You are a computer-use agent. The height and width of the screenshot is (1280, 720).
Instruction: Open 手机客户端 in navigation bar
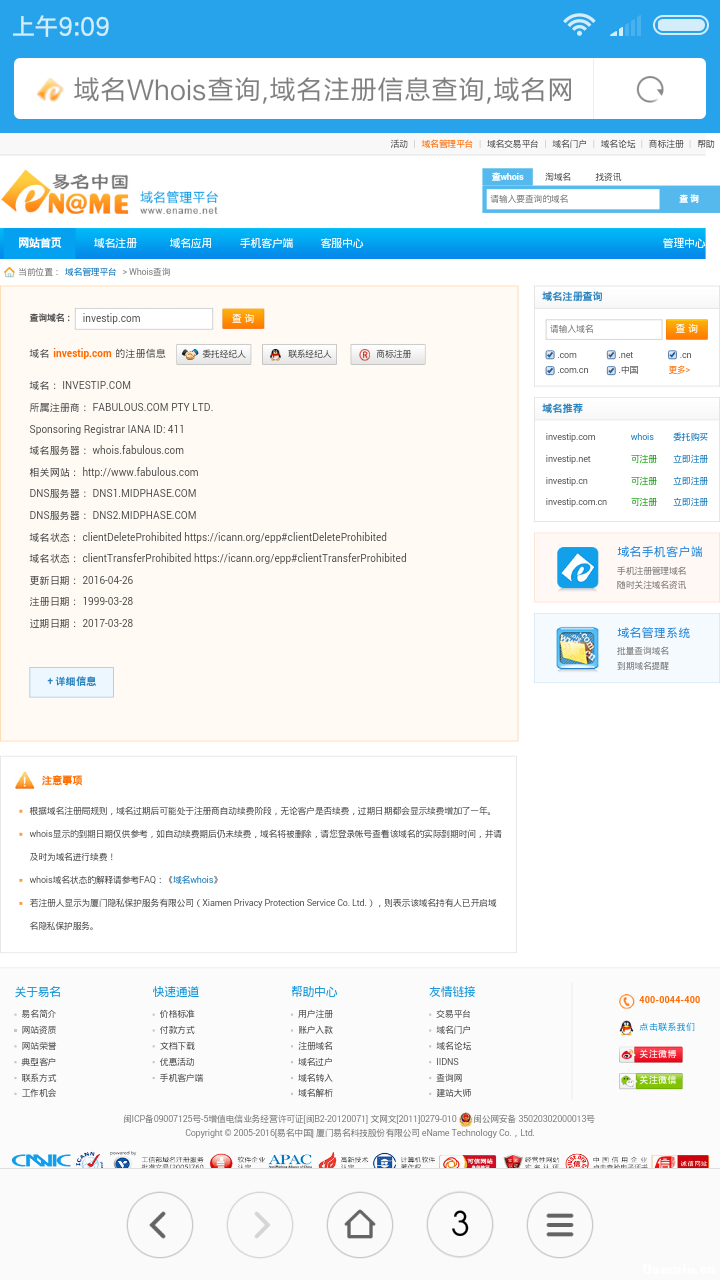[266, 243]
